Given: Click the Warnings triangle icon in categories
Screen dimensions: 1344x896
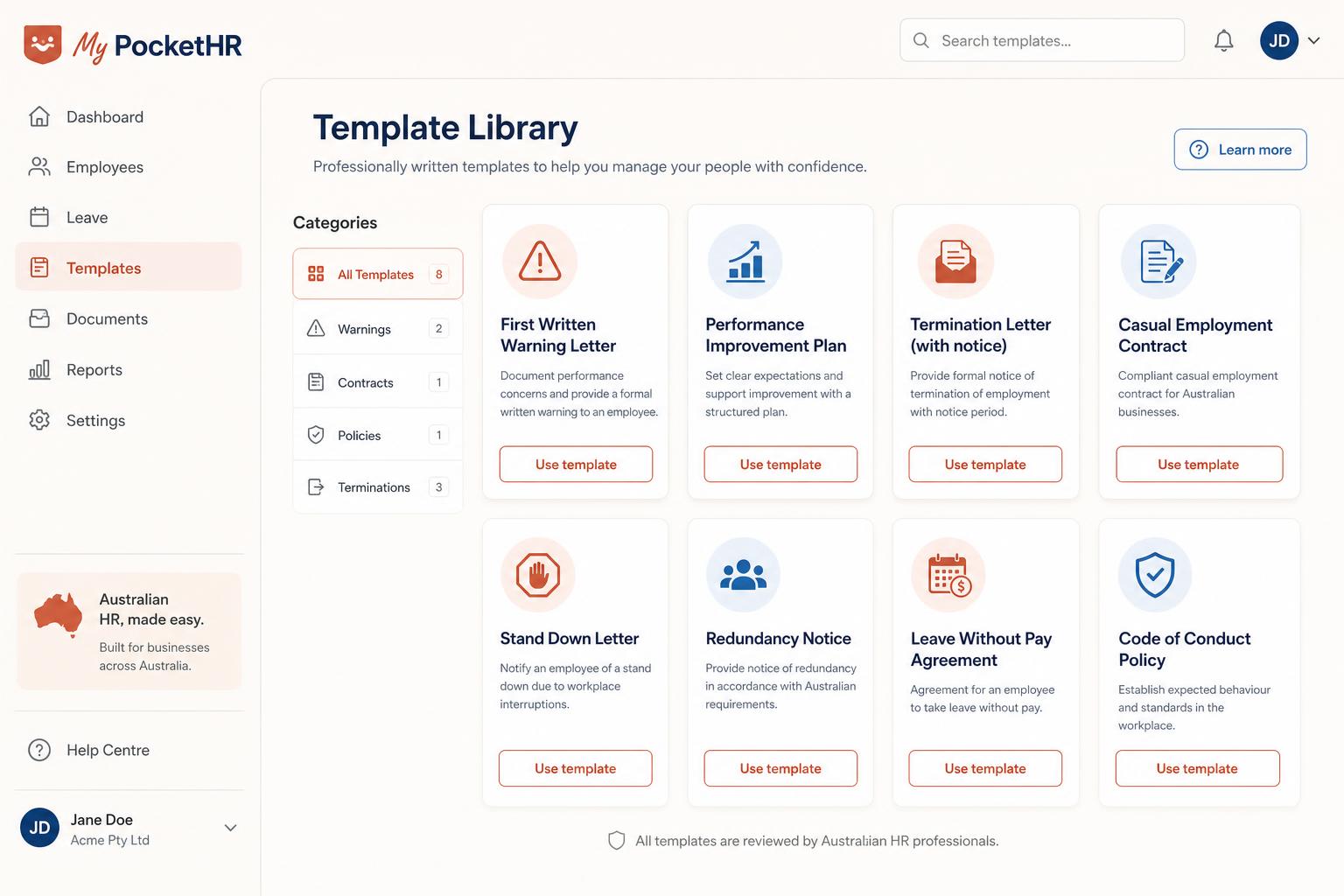Looking at the screenshot, I should point(316,328).
